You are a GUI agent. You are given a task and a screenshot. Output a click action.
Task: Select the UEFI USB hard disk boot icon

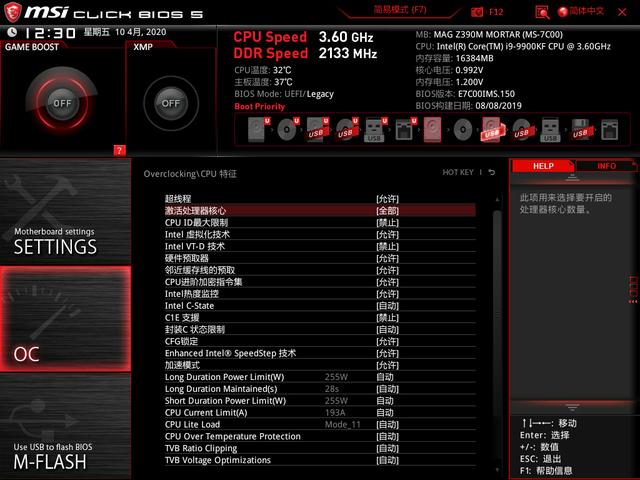point(318,130)
